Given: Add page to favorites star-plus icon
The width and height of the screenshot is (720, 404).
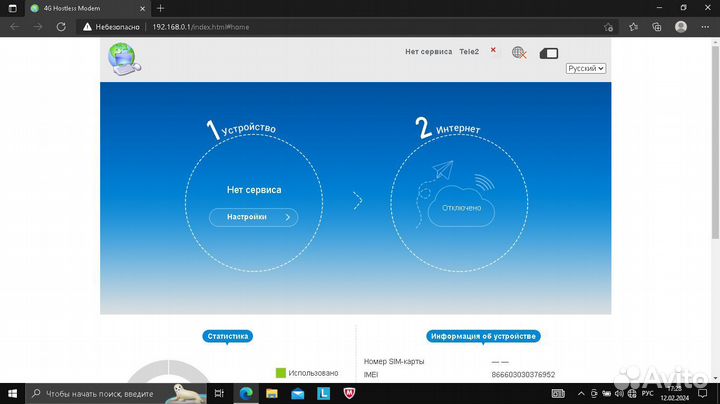Looking at the screenshot, I should coord(608,27).
